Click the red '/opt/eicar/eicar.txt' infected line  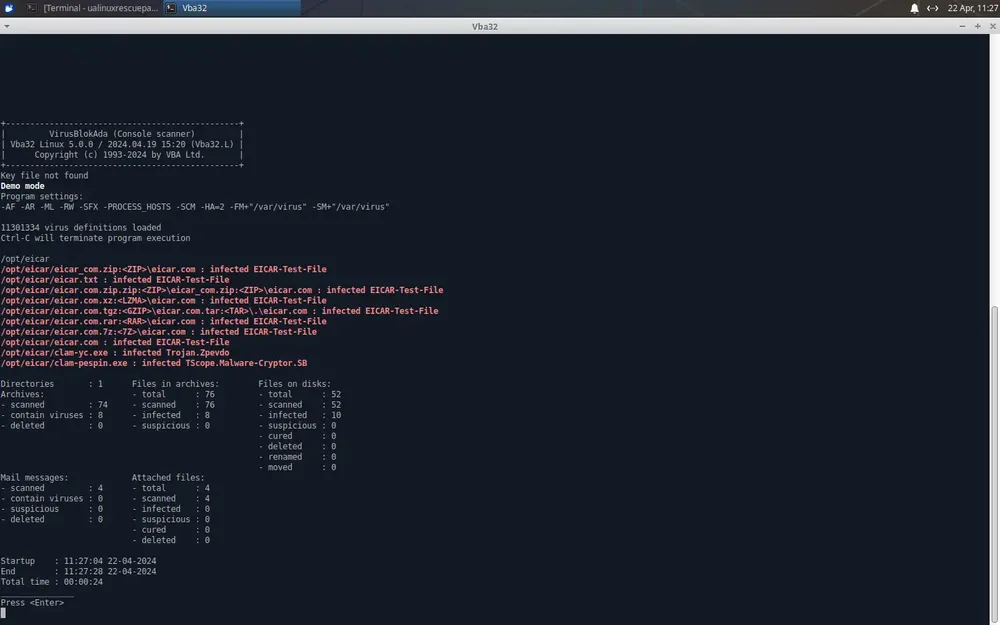click(x=115, y=279)
